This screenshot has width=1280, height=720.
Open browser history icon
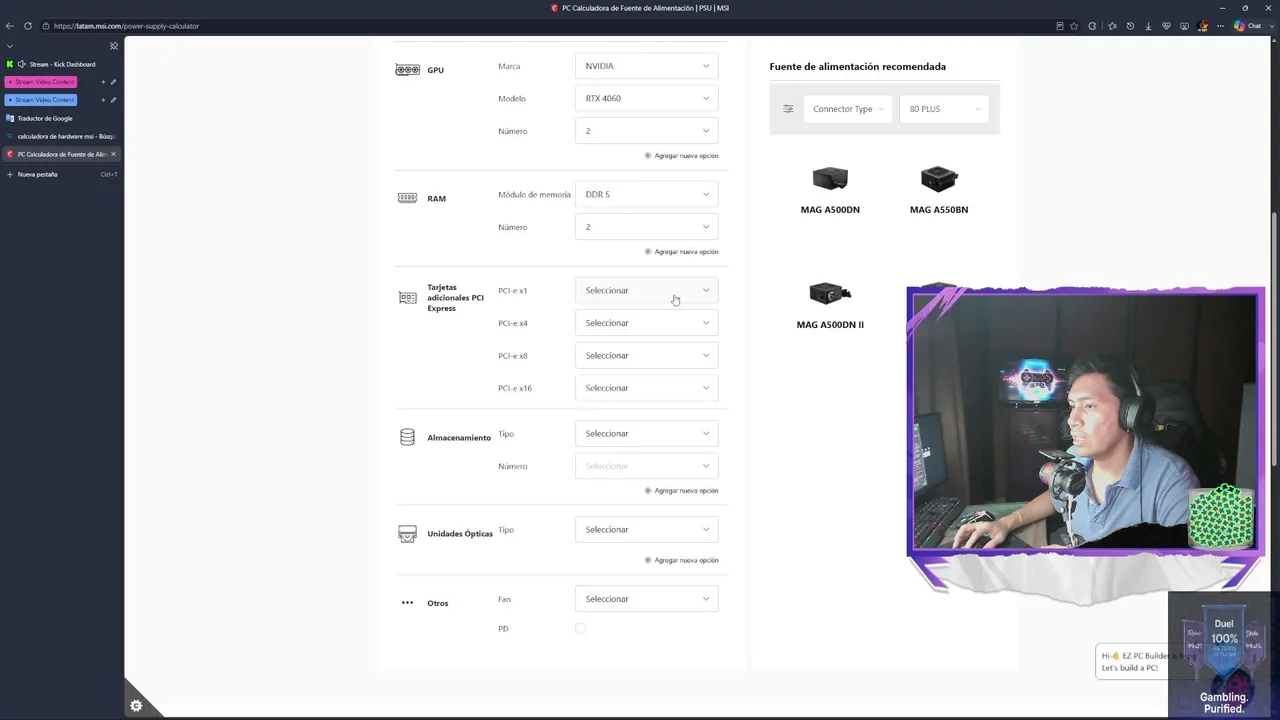pos(1130,26)
